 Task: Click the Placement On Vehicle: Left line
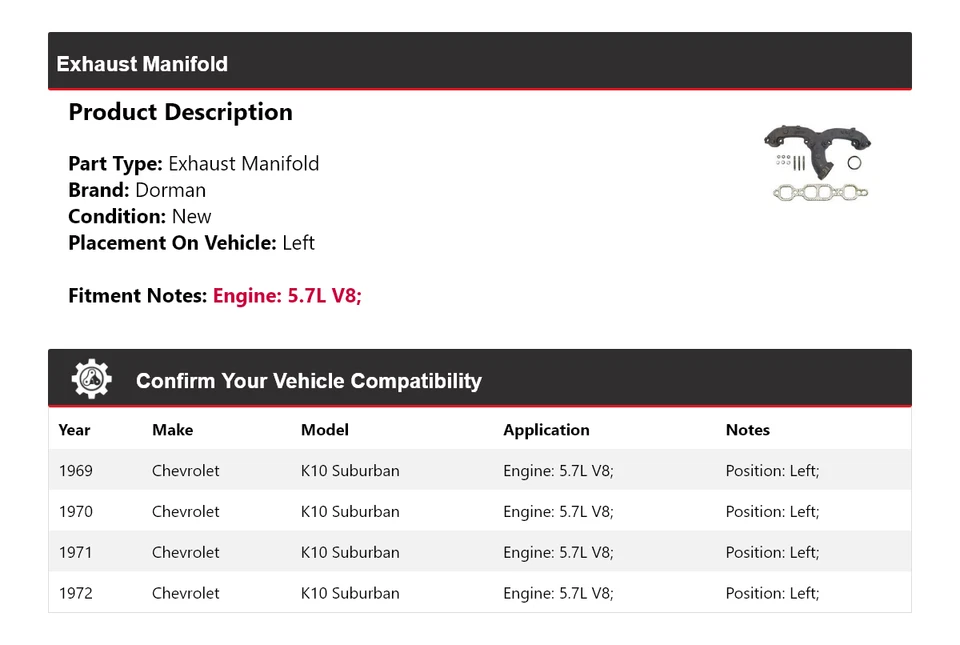point(191,243)
